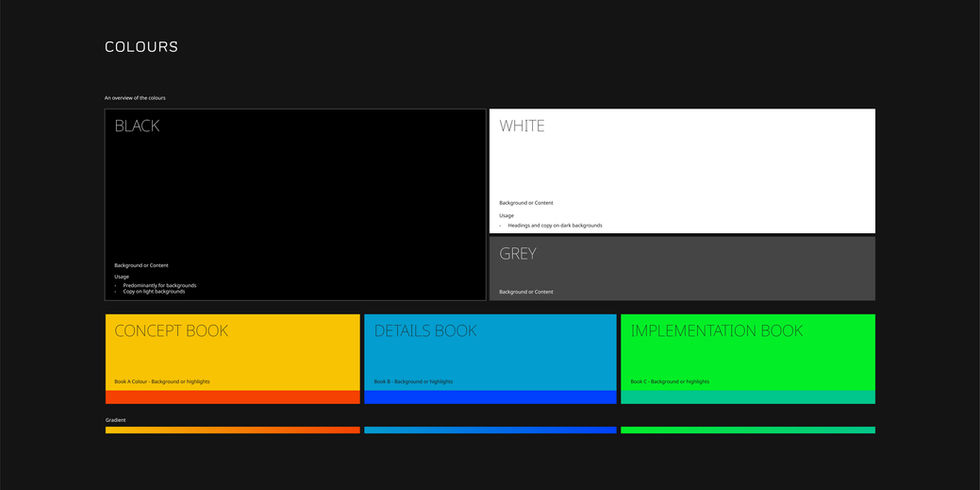Click the 'Usage' label in Black panel

pos(122,276)
